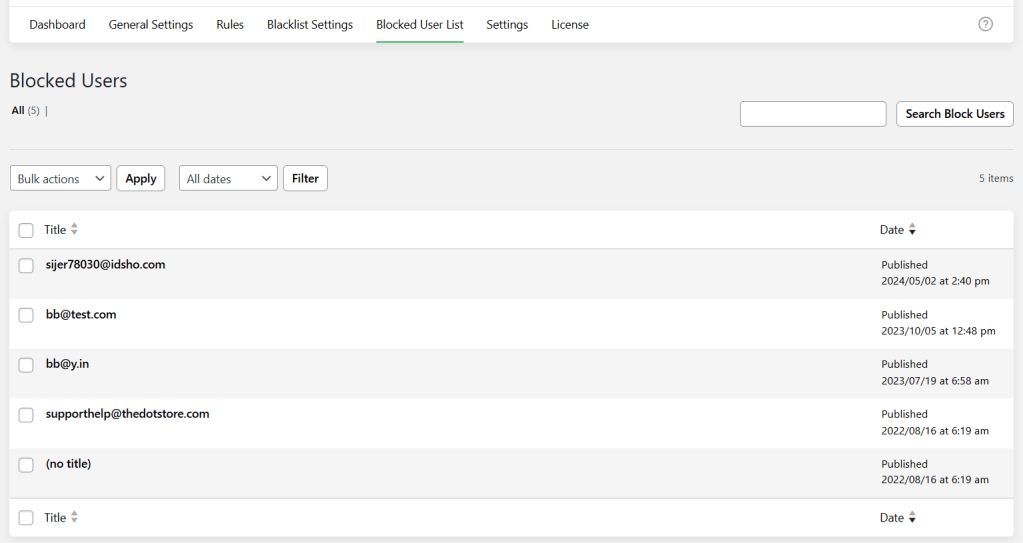Viewport: 1023px width, 543px height.
Task: Click the Date sort arrows in header
Action: coord(912,230)
